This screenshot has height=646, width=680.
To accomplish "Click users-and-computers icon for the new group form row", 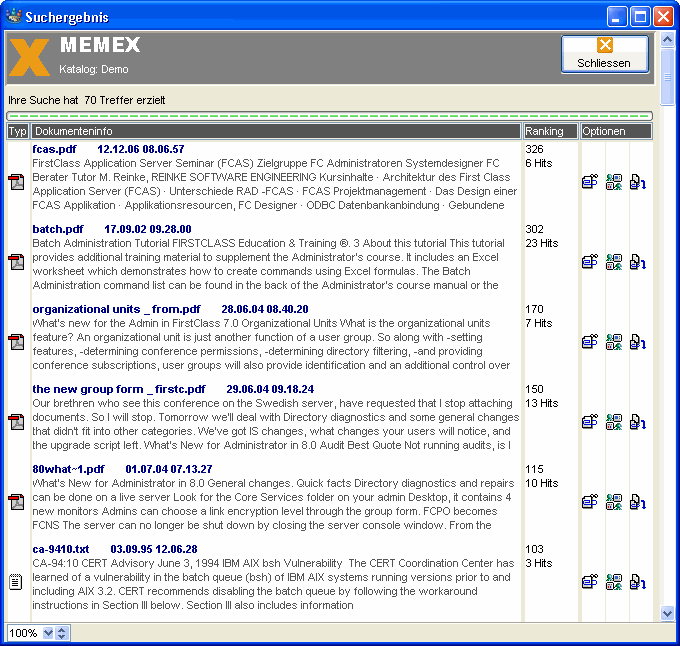I will point(614,422).
